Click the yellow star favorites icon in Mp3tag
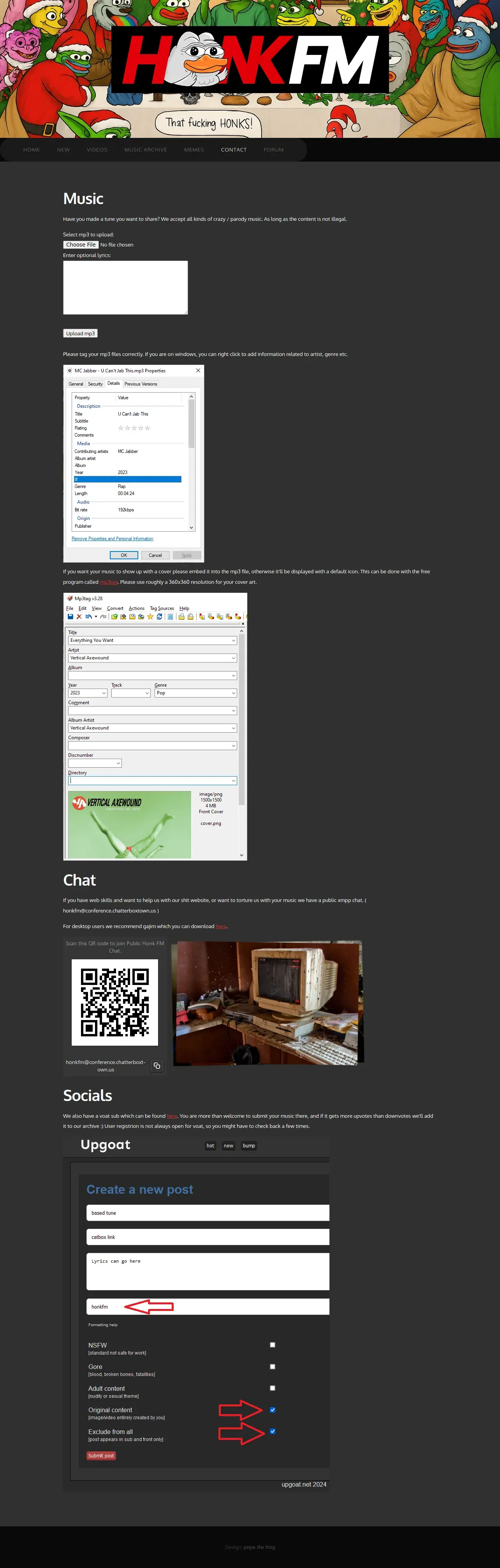The width and height of the screenshot is (500, 1568). (150, 617)
